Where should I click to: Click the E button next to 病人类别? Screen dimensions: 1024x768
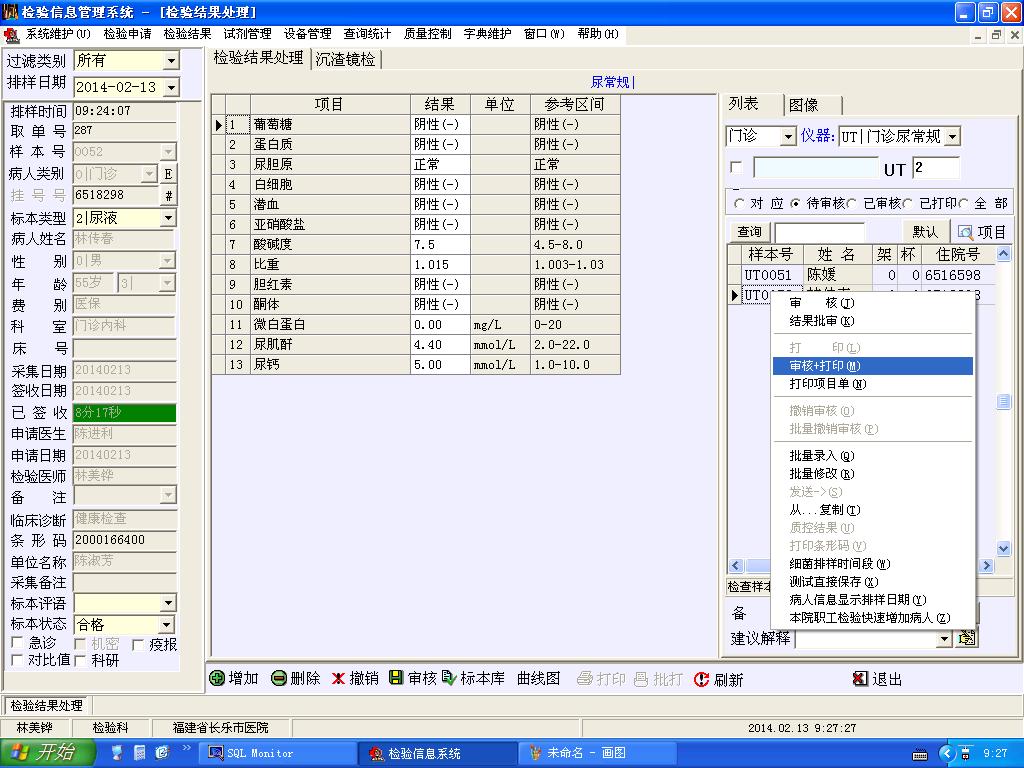point(168,174)
